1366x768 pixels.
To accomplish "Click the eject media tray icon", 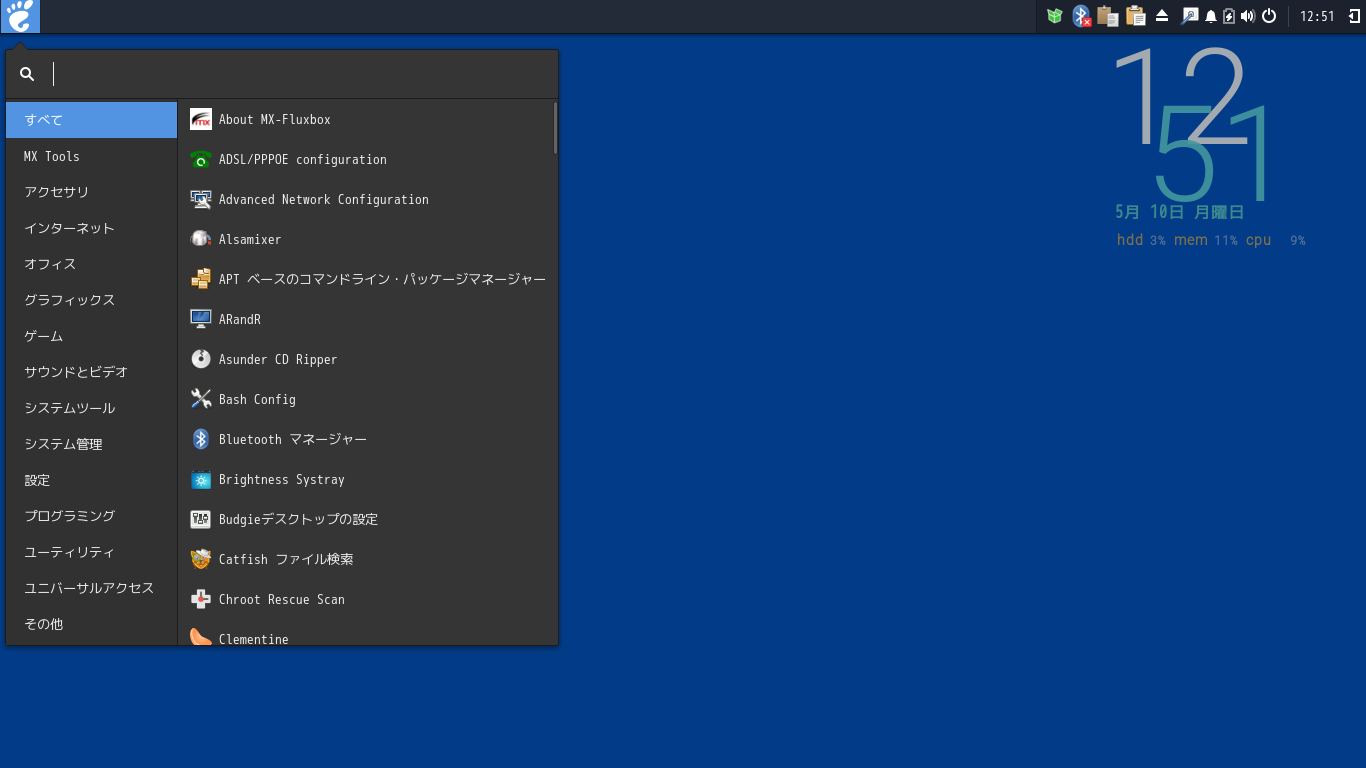I will click(1162, 16).
